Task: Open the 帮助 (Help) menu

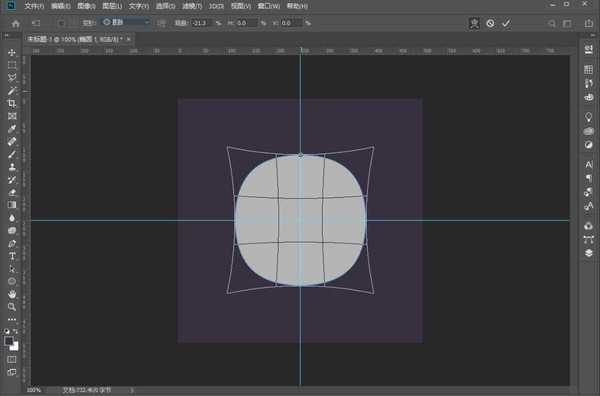Action: tap(297, 6)
